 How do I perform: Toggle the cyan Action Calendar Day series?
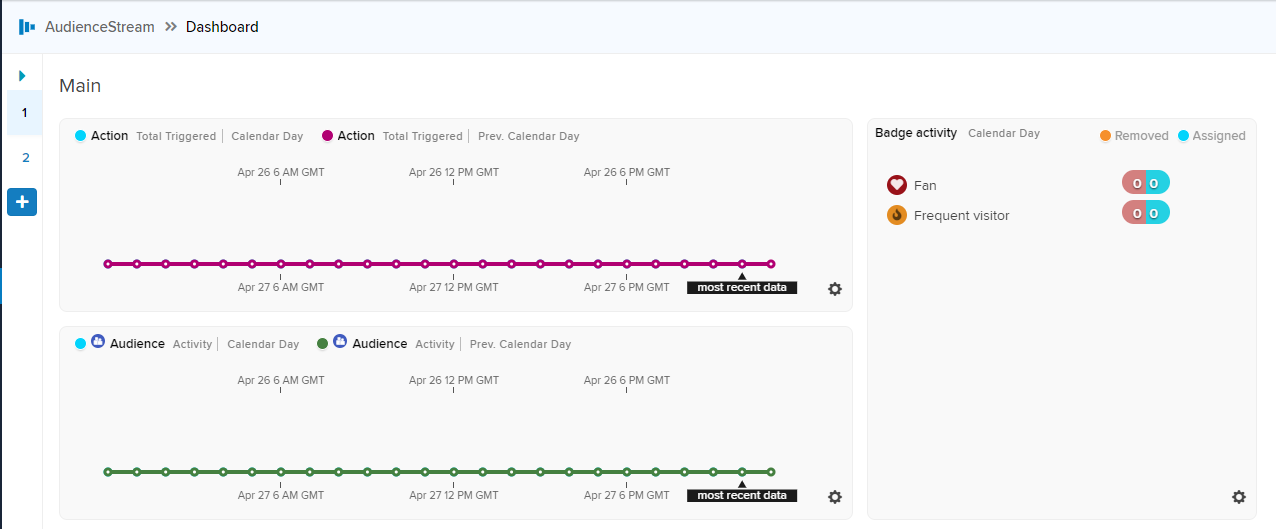click(x=81, y=136)
